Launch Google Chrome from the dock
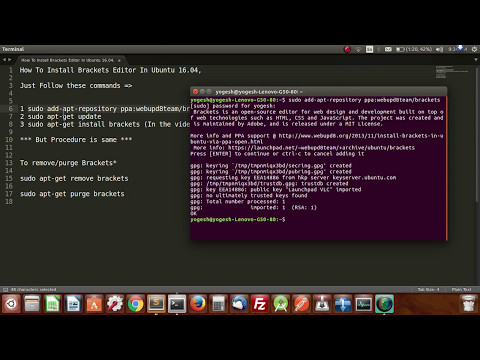The width and height of the screenshot is (480, 360). pyautogui.click(x=135, y=304)
